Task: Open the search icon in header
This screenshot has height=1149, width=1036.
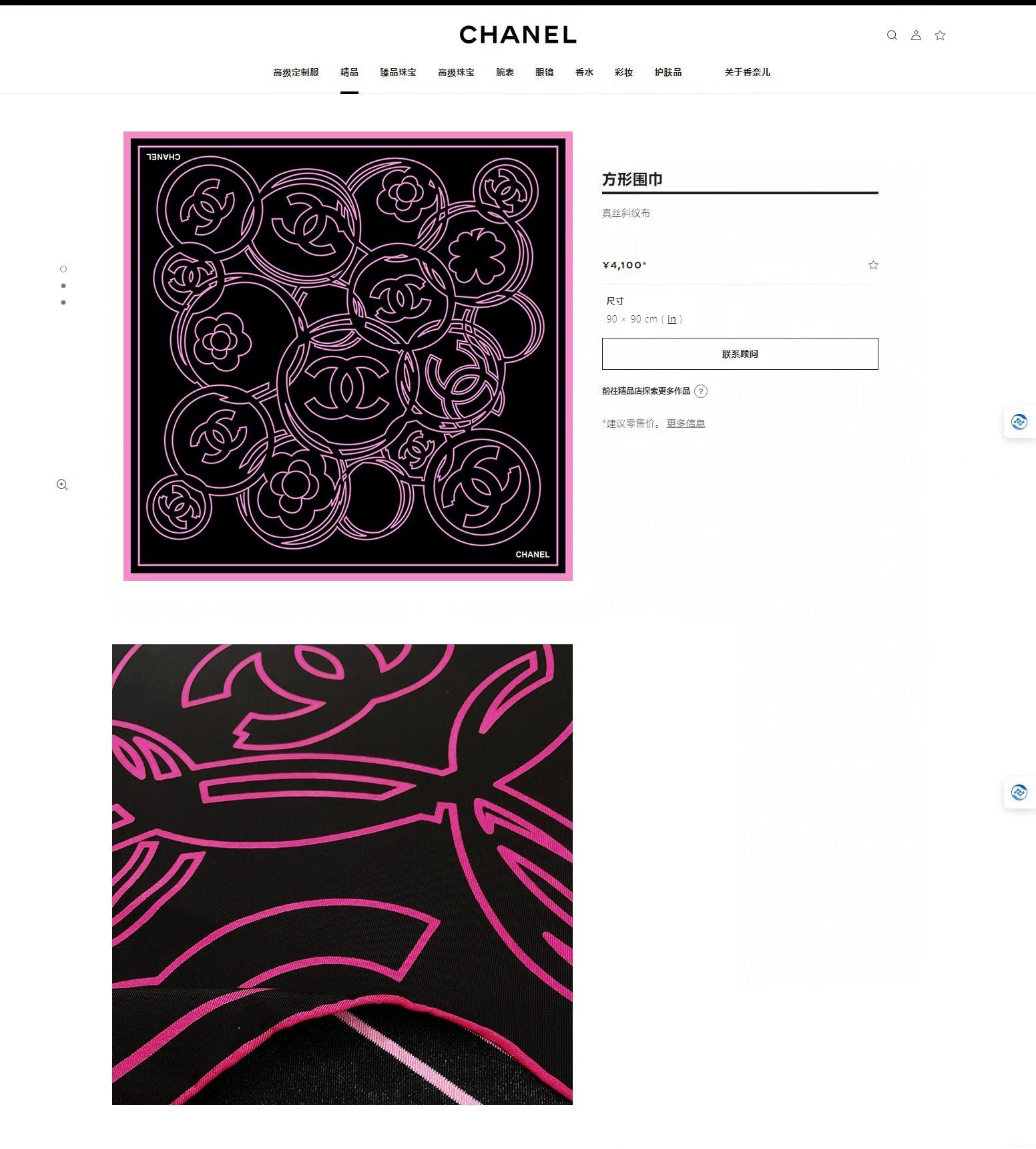Action: click(x=892, y=35)
